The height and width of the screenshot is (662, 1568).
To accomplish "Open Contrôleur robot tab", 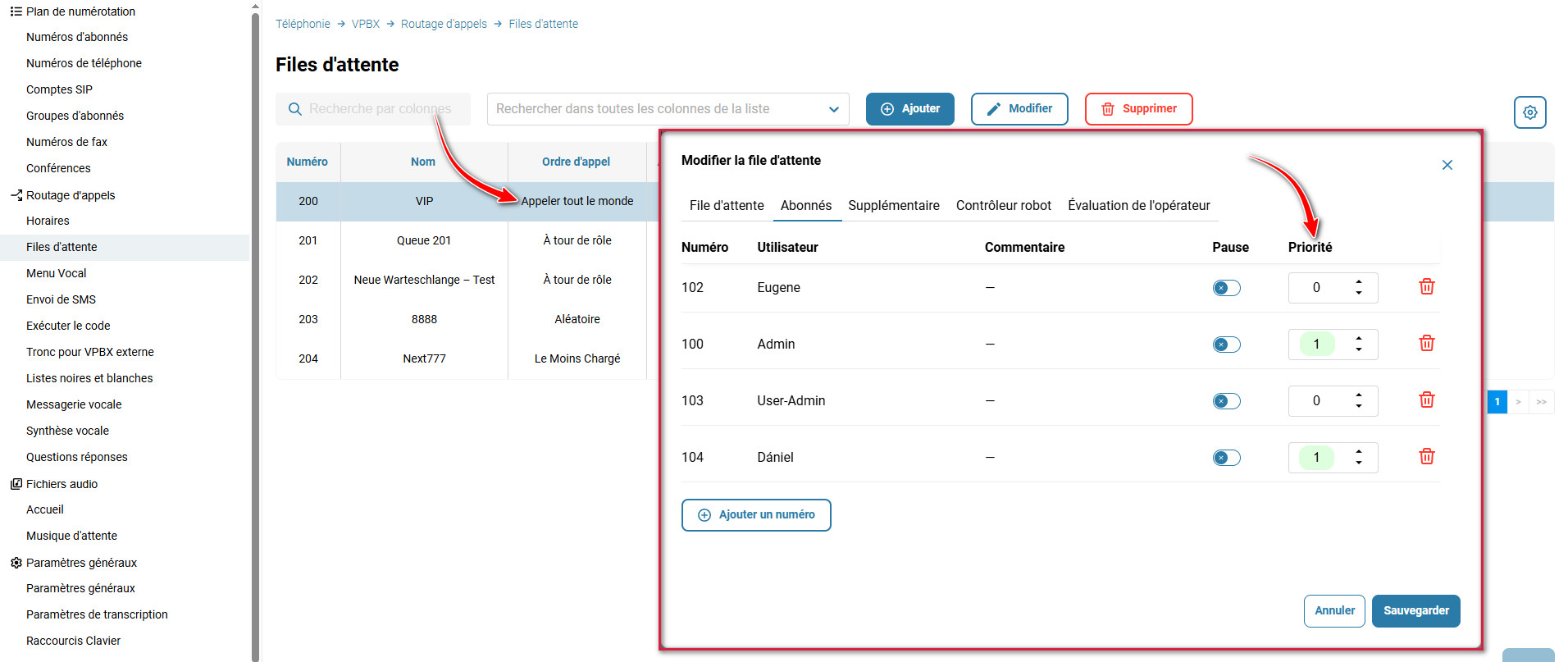I will click(x=1004, y=205).
